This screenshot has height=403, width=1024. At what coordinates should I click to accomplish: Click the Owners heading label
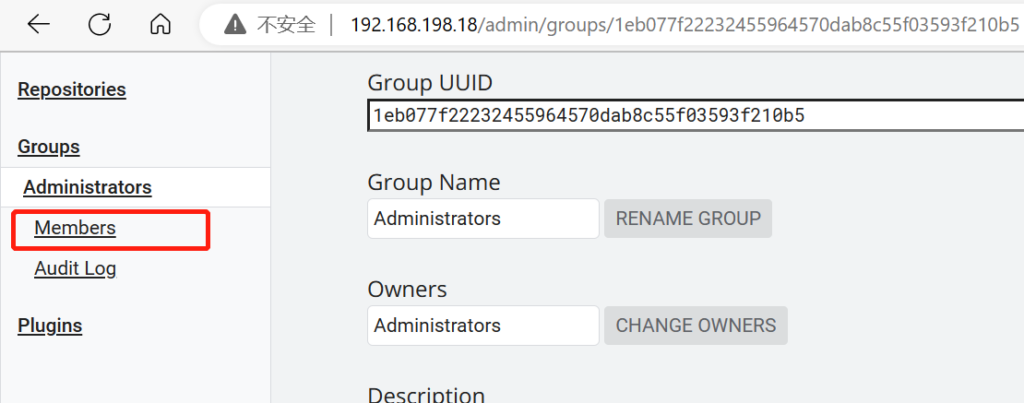(408, 289)
